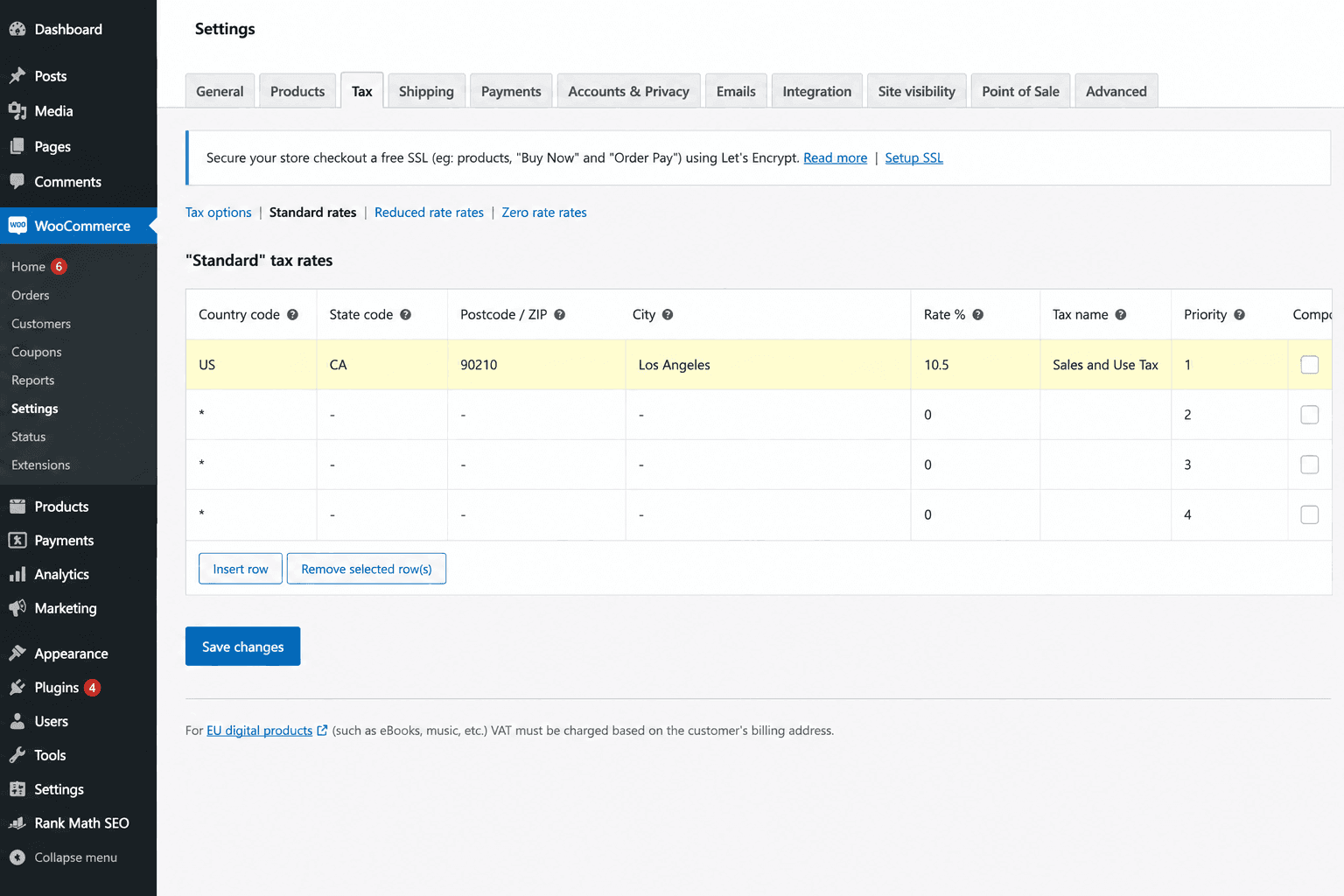This screenshot has height=896, width=1344.
Task: Click the Setup SSL link
Action: pos(913,157)
